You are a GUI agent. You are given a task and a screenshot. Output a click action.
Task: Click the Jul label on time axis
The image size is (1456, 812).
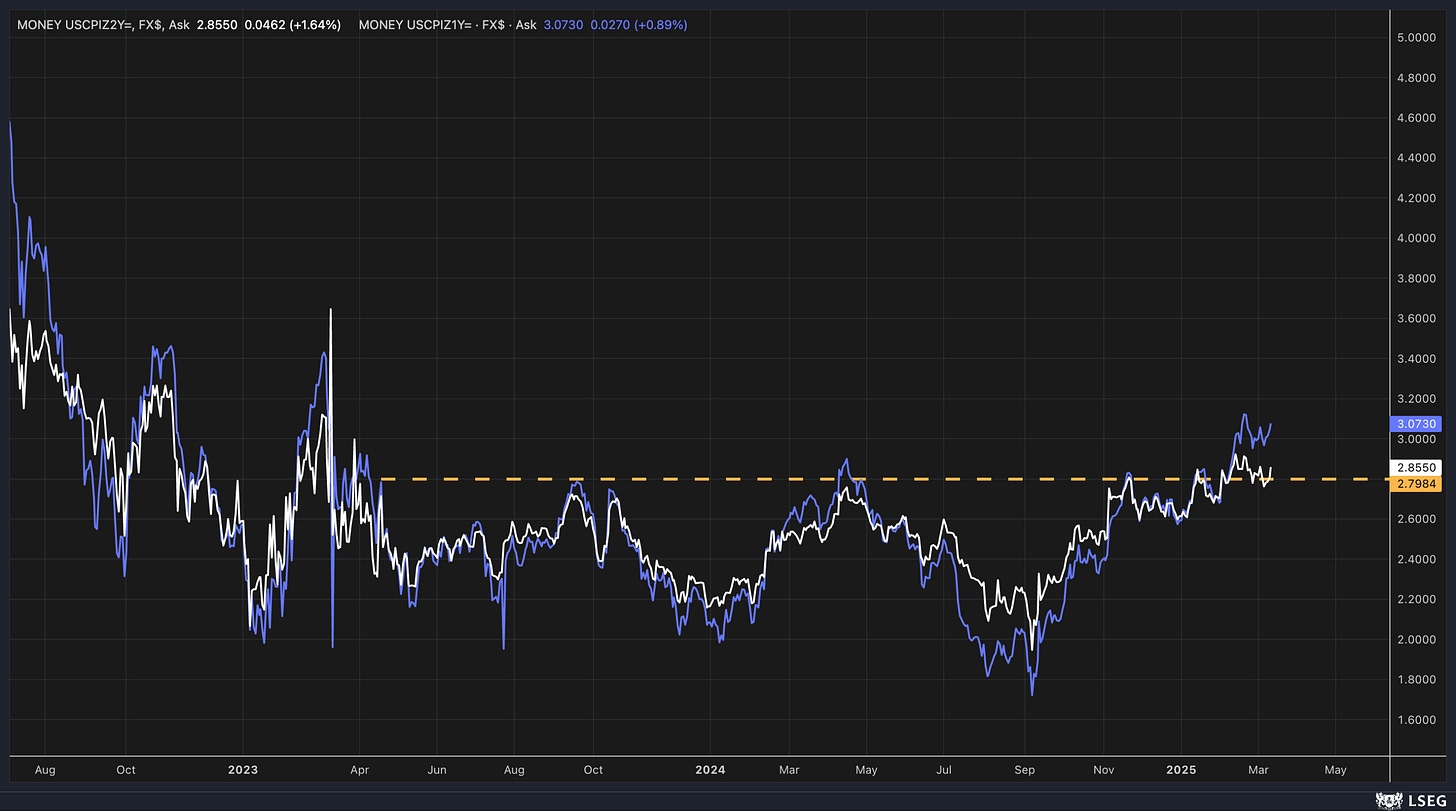point(944,770)
